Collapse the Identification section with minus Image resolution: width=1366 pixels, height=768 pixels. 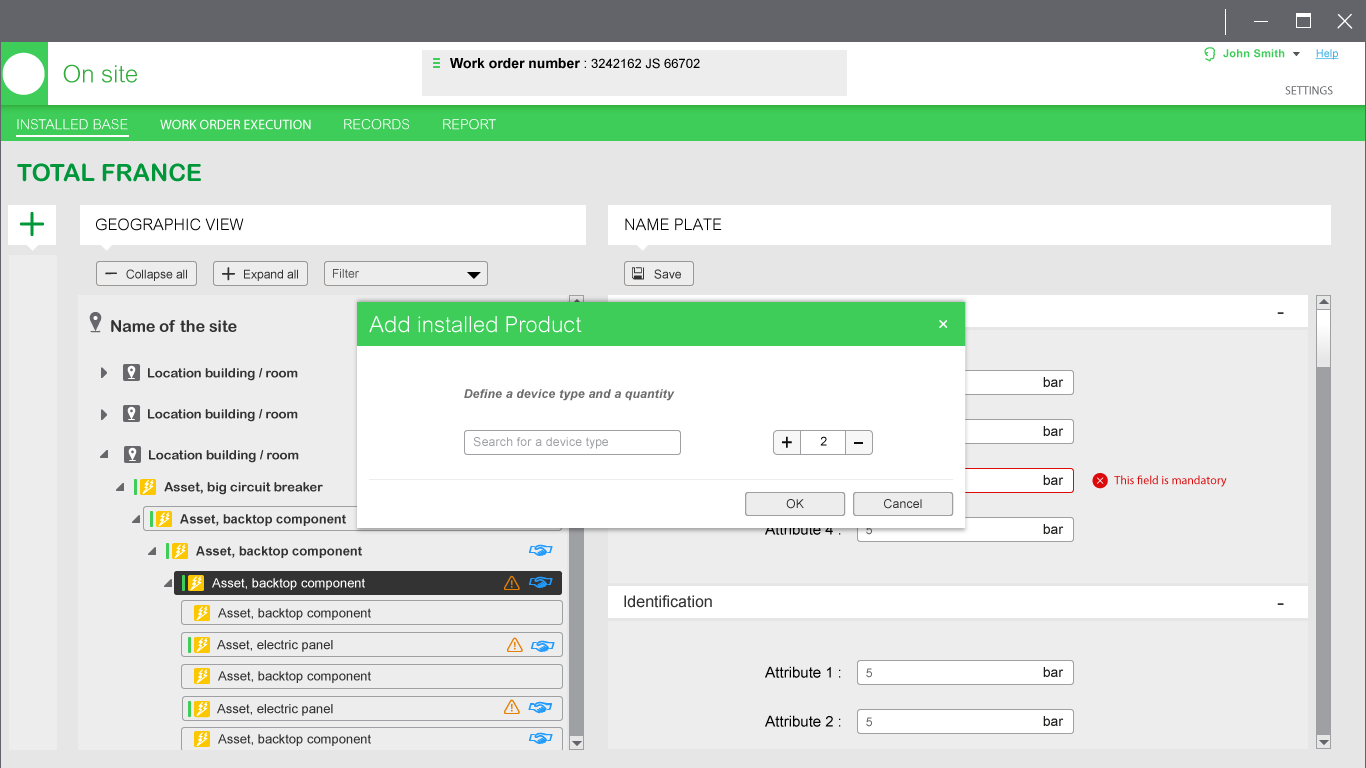1280,604
